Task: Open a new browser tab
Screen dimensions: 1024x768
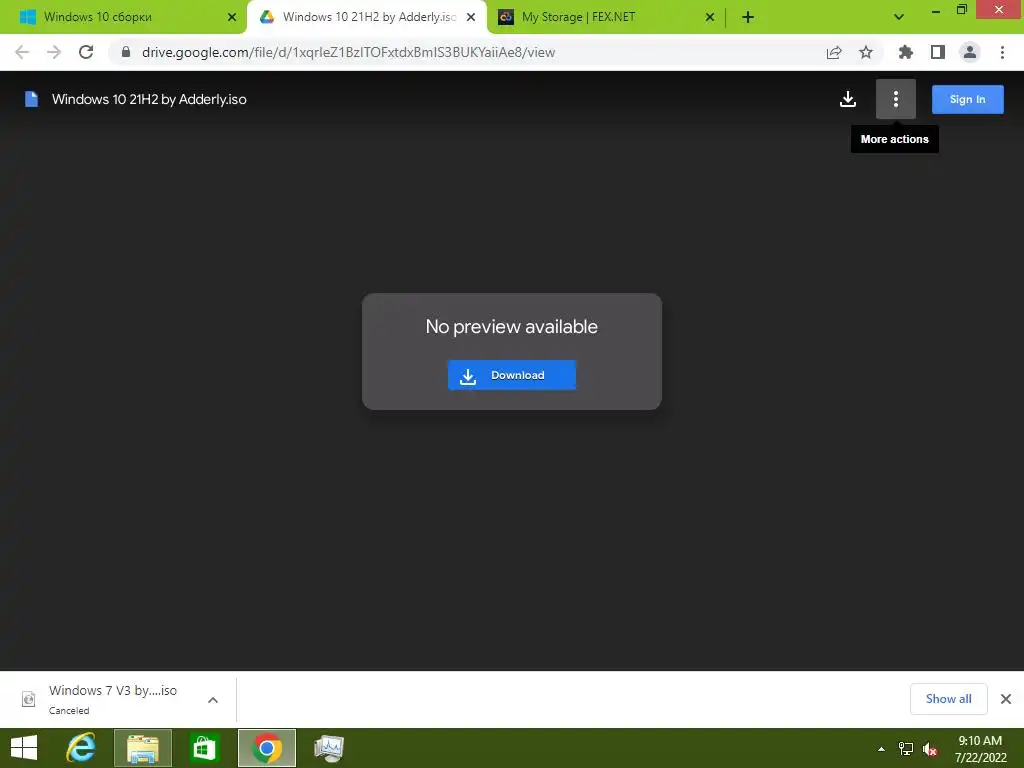Action: coord(748,17)
